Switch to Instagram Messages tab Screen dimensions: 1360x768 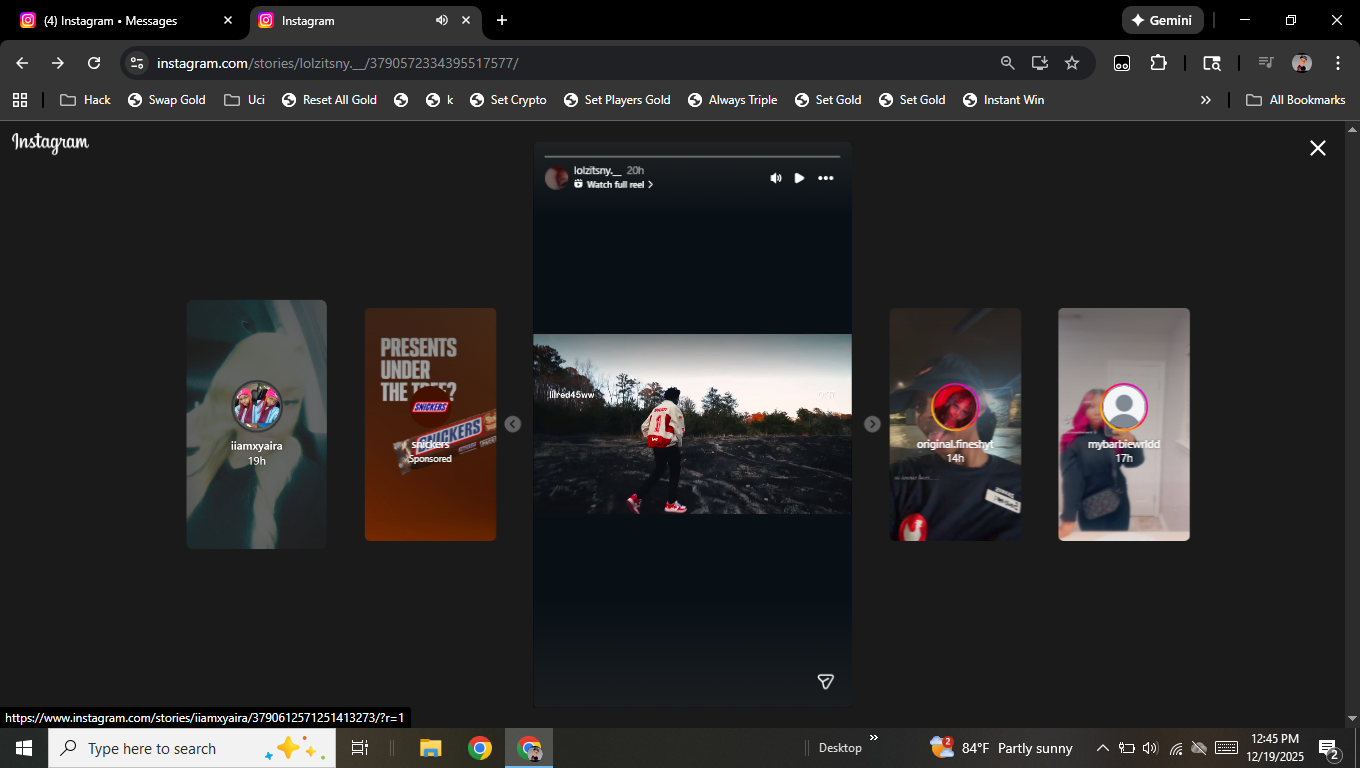(x=125, y=20)
